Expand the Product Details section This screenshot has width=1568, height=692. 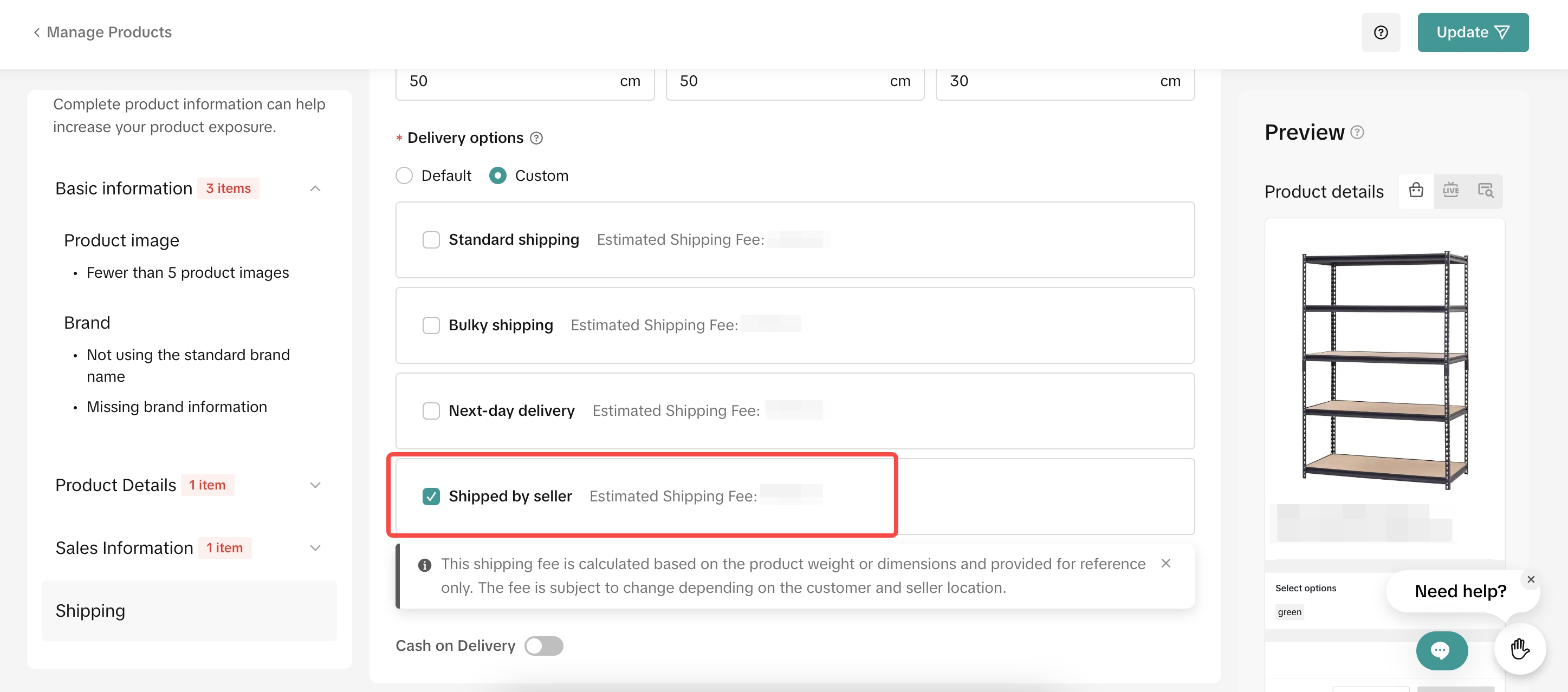point(315,485)
